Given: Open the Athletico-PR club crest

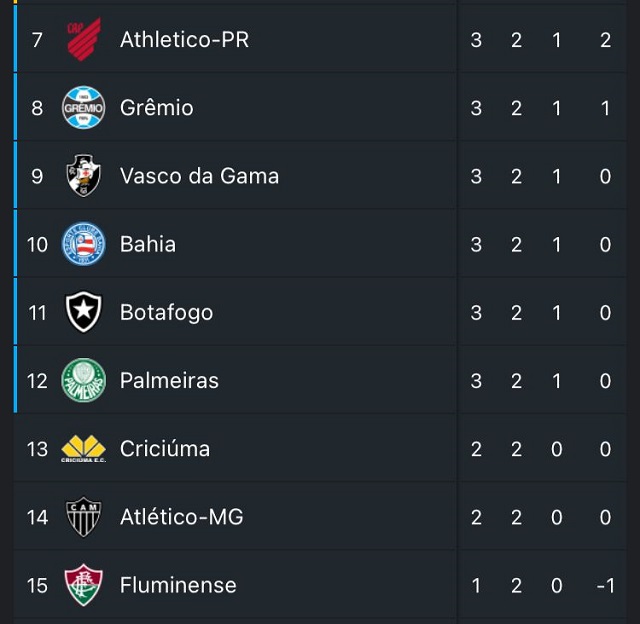Looking at the screenshot, I should point(84,40).
